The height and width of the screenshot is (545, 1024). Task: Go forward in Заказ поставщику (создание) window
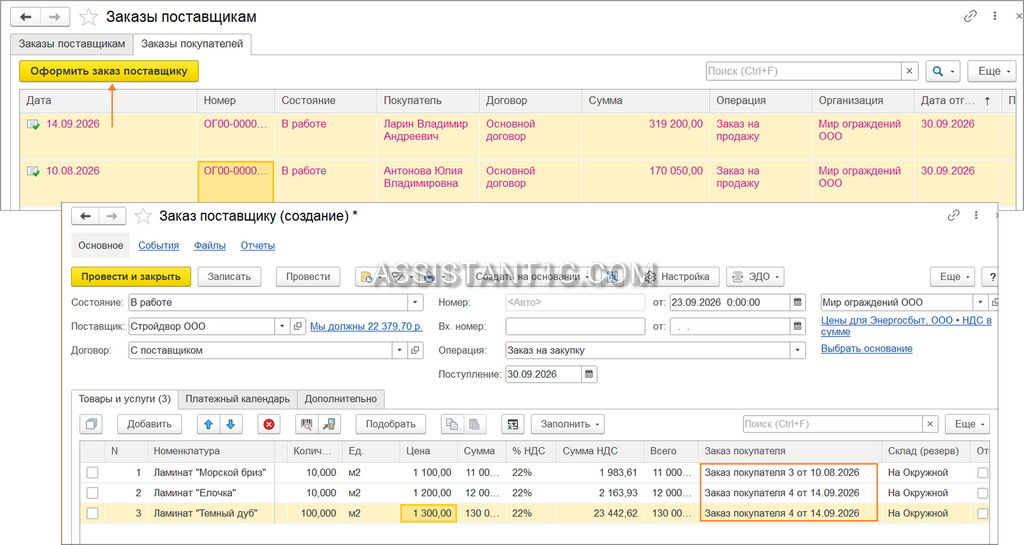coord(112,216)
